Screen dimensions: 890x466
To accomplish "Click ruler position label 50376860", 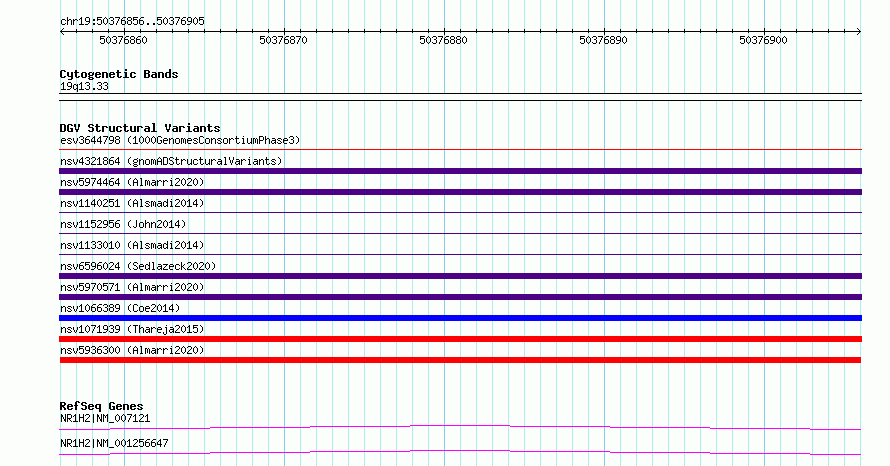I will coord(123,40).
